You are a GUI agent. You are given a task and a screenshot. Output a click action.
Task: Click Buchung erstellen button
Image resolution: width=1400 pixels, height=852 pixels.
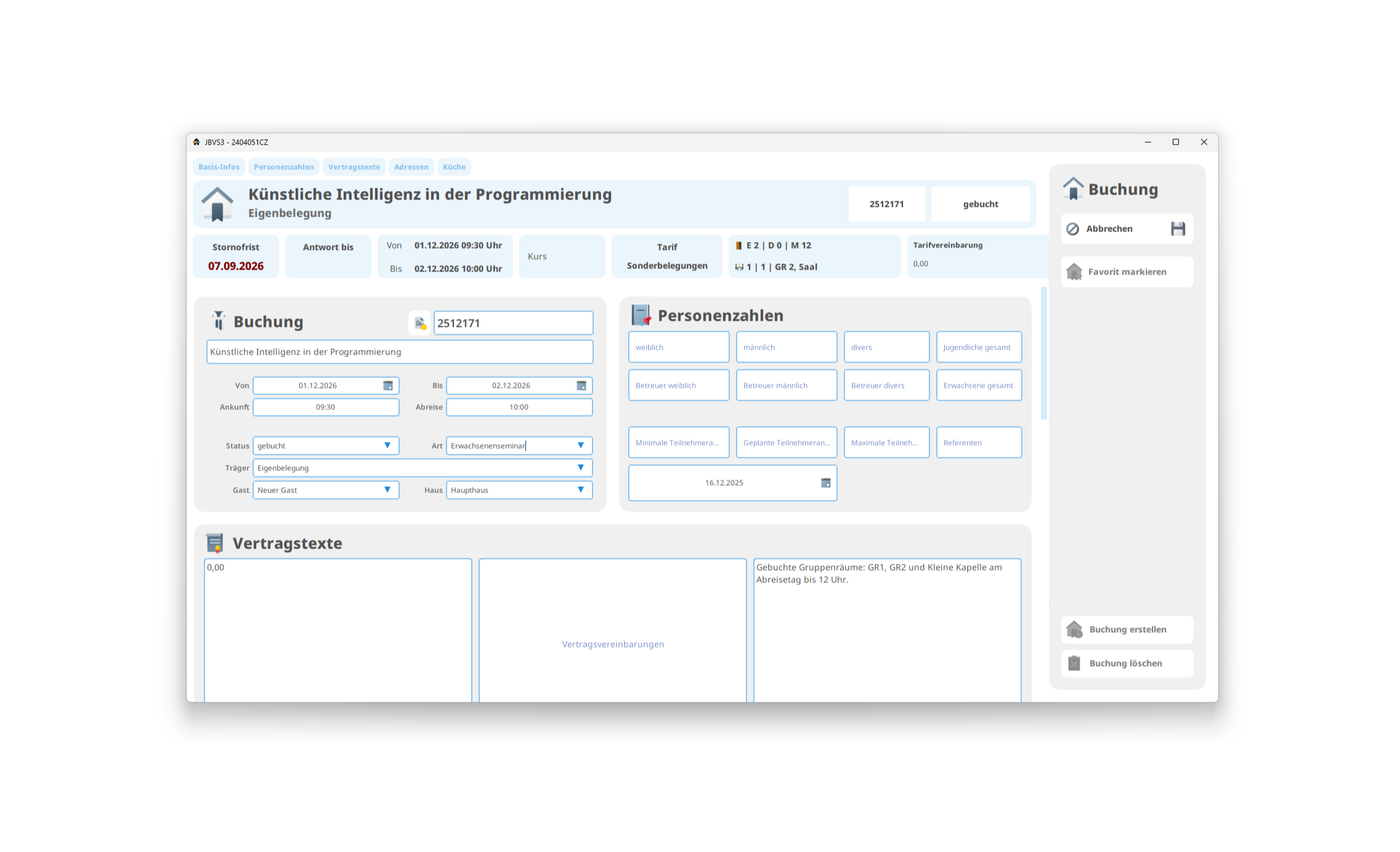click(x=1127, y=629)
